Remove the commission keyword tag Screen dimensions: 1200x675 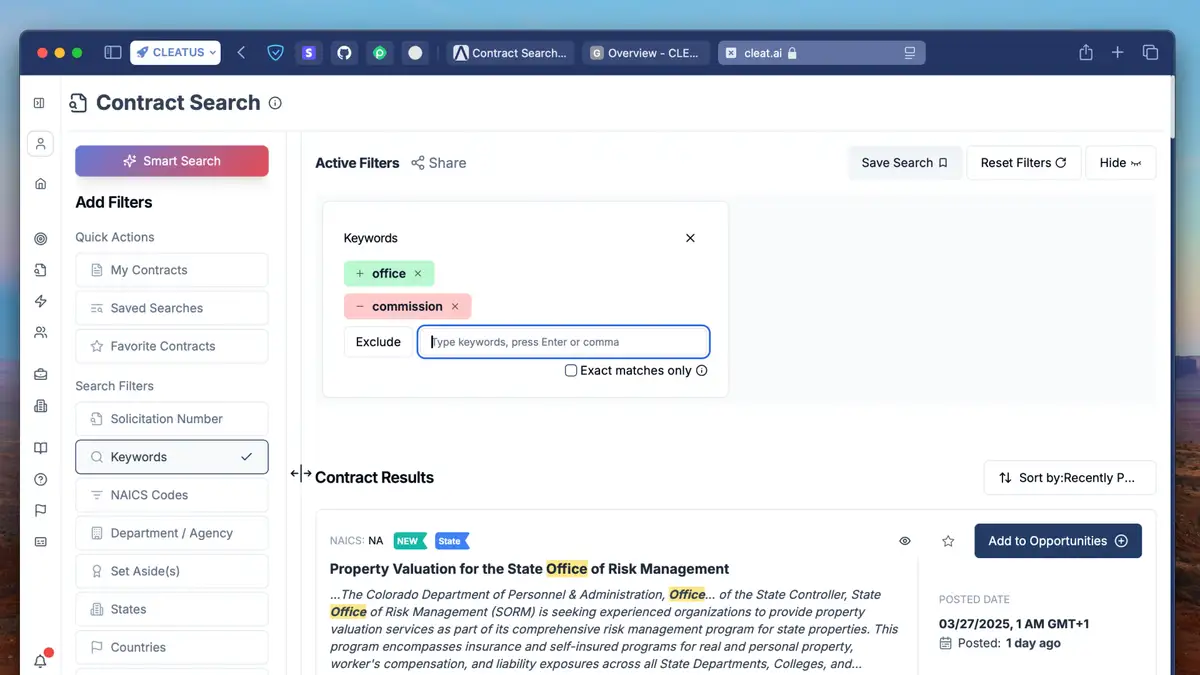click(455, 307)
